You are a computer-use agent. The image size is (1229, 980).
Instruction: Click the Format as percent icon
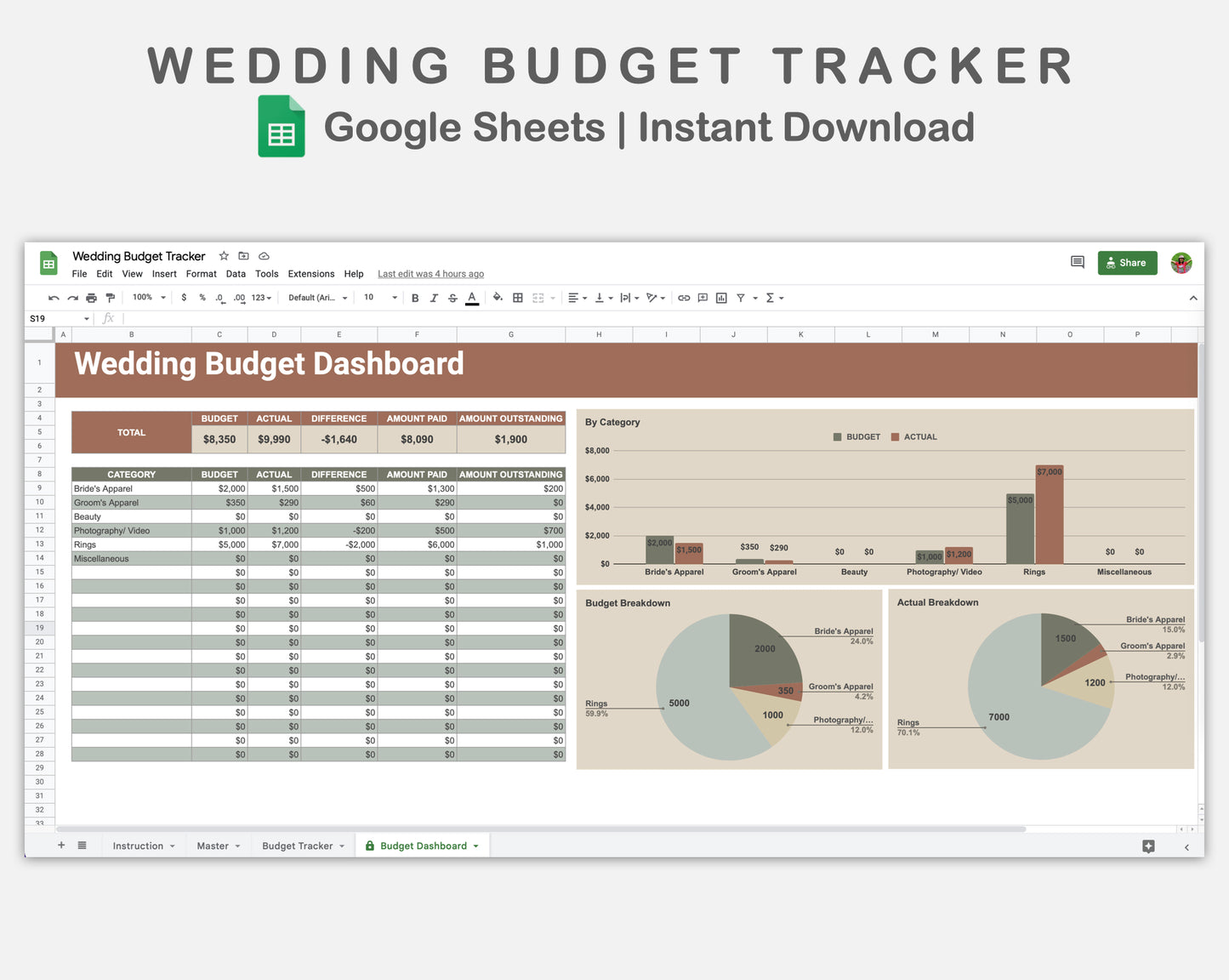tap(202, 298)
